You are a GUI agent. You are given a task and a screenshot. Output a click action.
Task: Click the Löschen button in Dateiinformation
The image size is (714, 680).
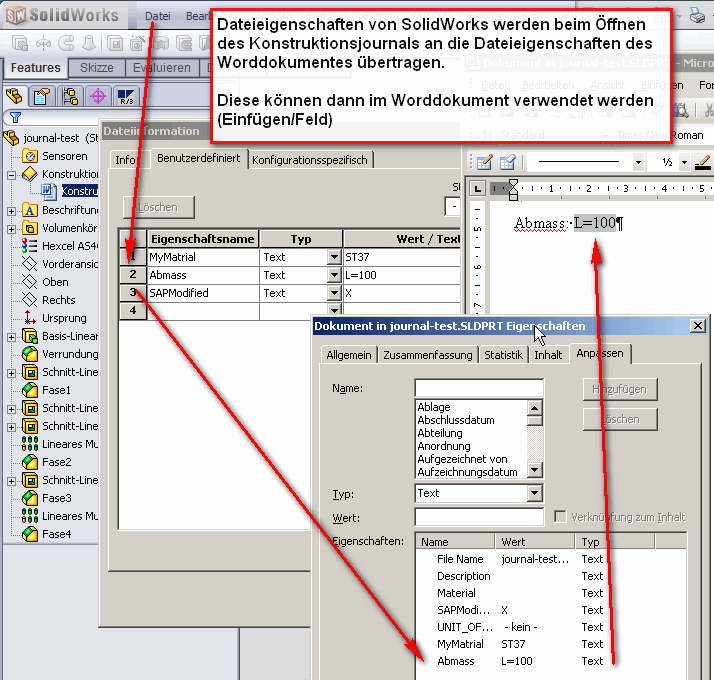tap(158, 208)
